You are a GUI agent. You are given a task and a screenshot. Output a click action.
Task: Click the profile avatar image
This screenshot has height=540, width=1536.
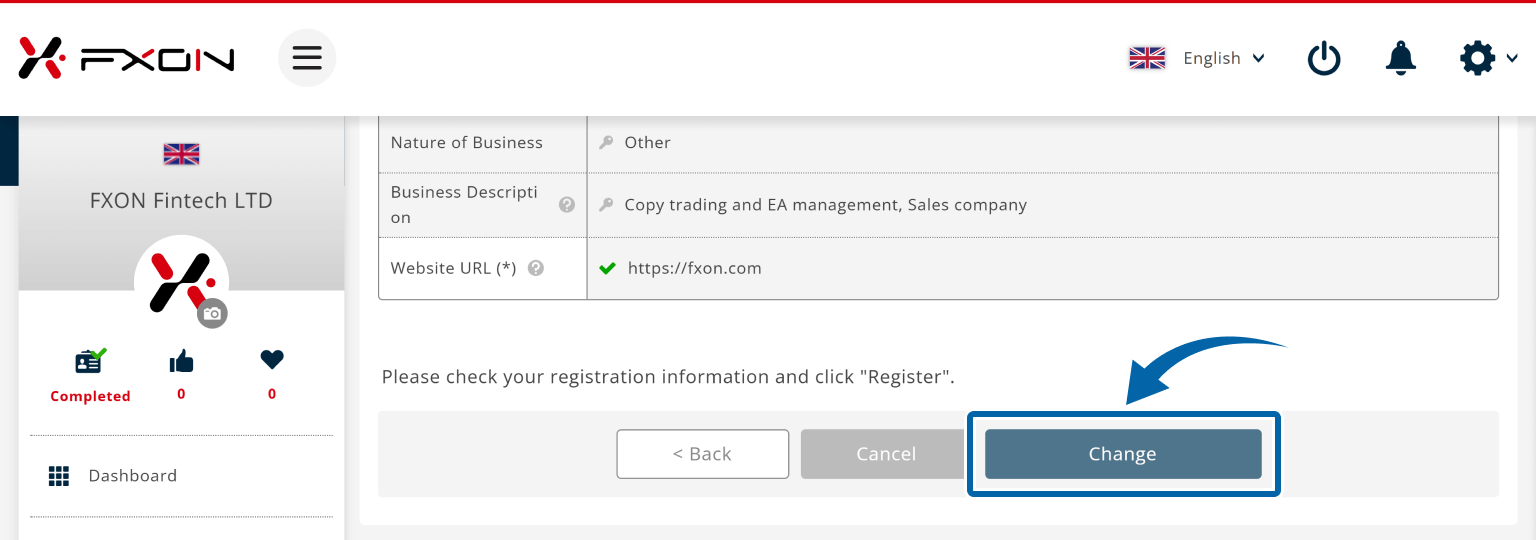(x=180, y=280)
